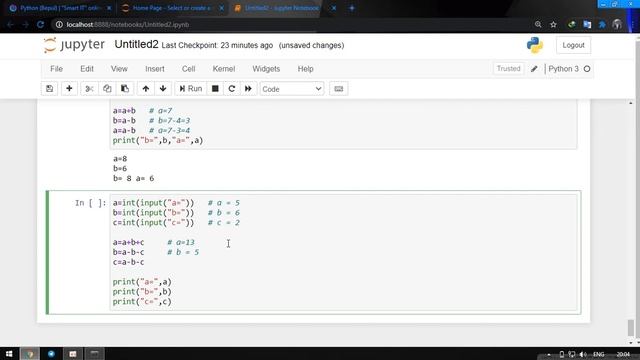Click the Python 3 kernel name

(x=563, y=69)
